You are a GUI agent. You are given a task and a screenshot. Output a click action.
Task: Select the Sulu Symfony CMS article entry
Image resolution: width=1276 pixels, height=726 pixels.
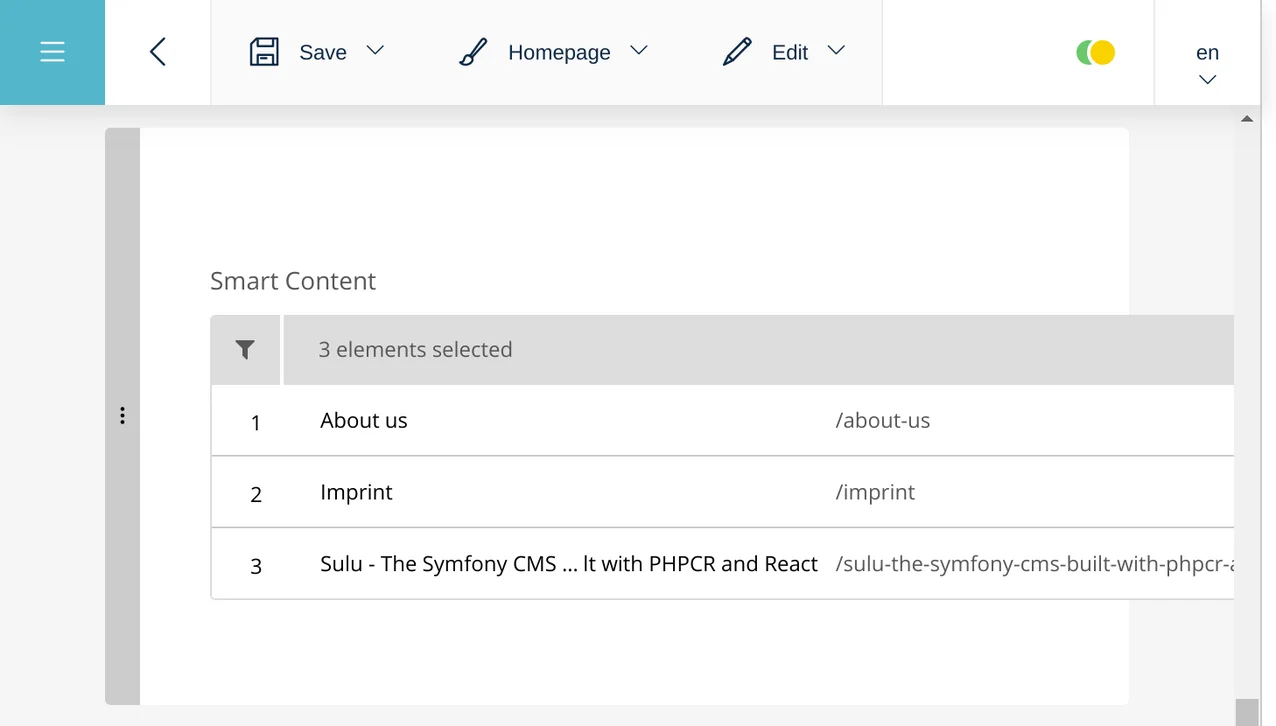568,563
